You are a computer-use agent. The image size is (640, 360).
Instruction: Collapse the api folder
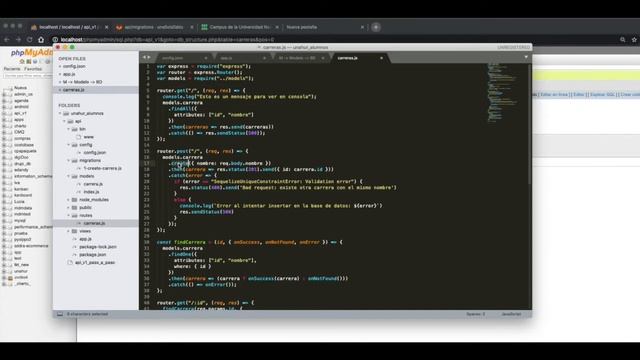tap(64, 121)
